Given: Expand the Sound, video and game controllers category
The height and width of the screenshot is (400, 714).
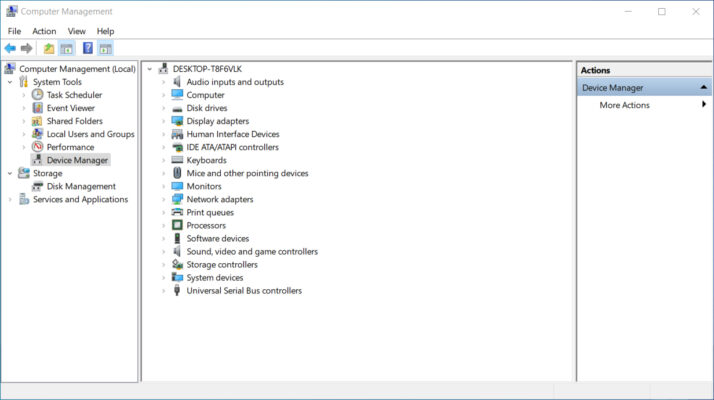Looking at the screenshot, I should [x=163, y=251].
